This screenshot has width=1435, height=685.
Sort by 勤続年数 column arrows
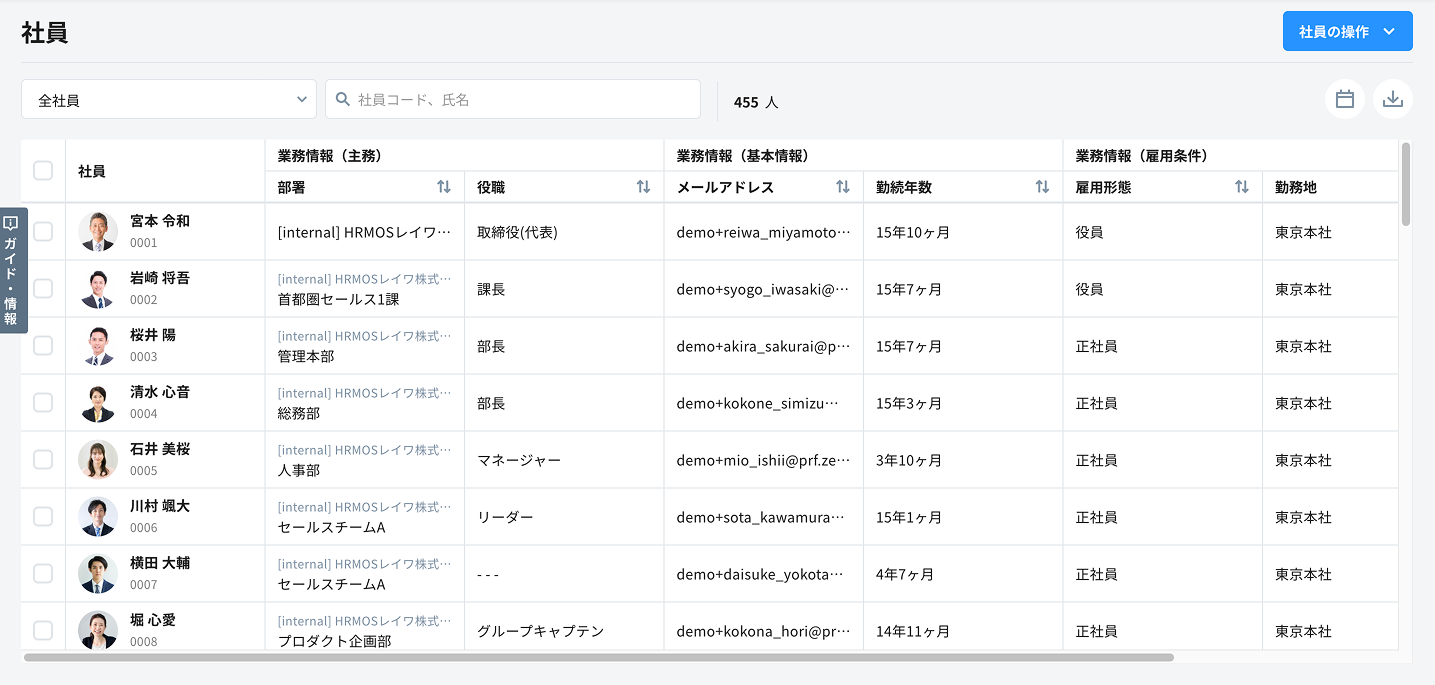[1042, 187]
